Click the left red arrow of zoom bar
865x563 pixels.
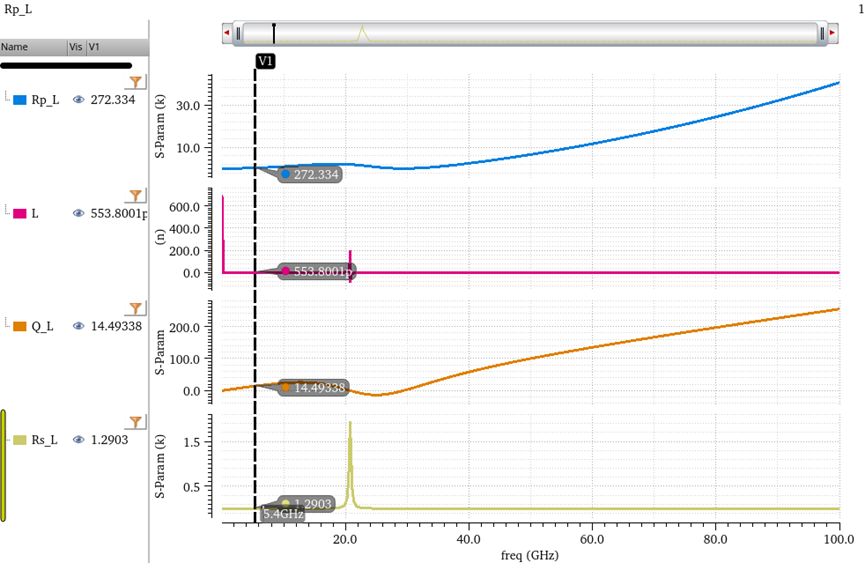tap(226, 33)
